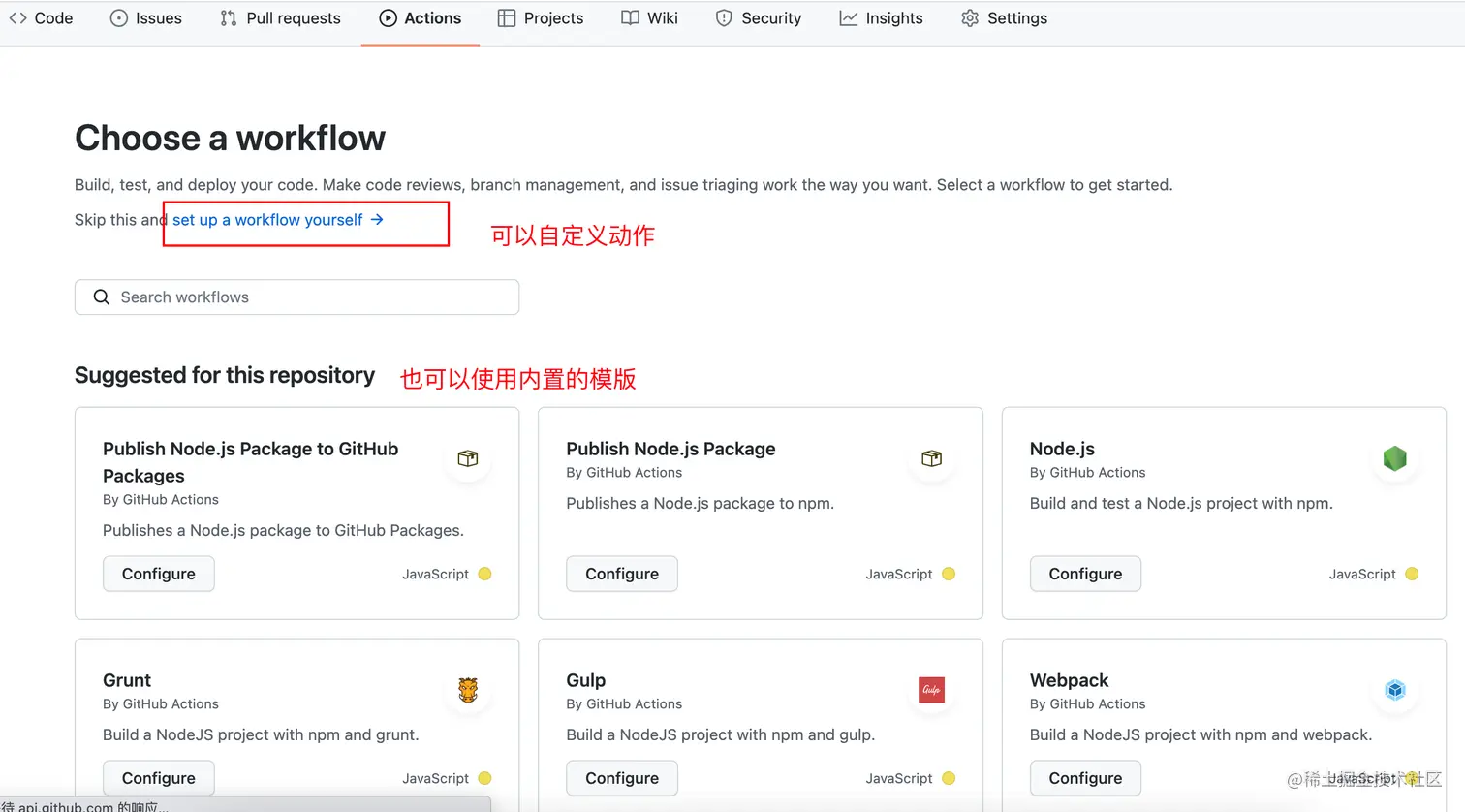
Task: Click the search magnifier icon
Action: tap(101, 297)
